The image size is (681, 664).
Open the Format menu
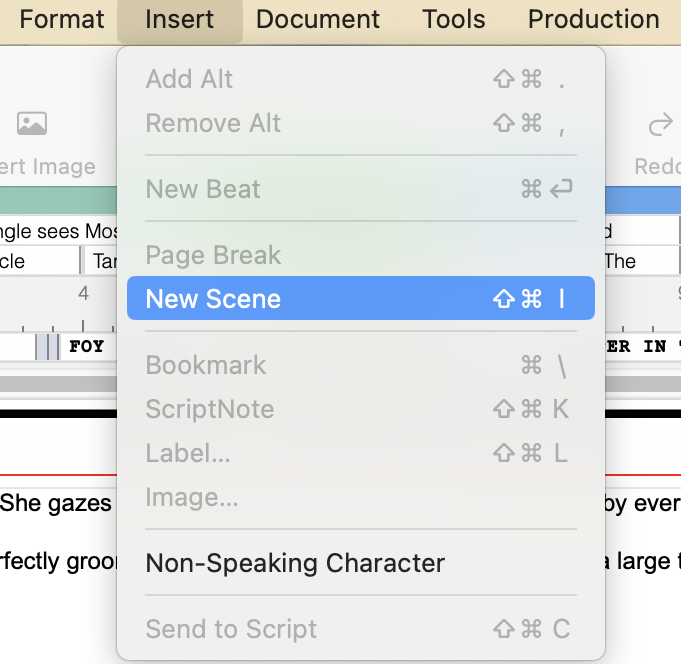(x=61, y=19)
